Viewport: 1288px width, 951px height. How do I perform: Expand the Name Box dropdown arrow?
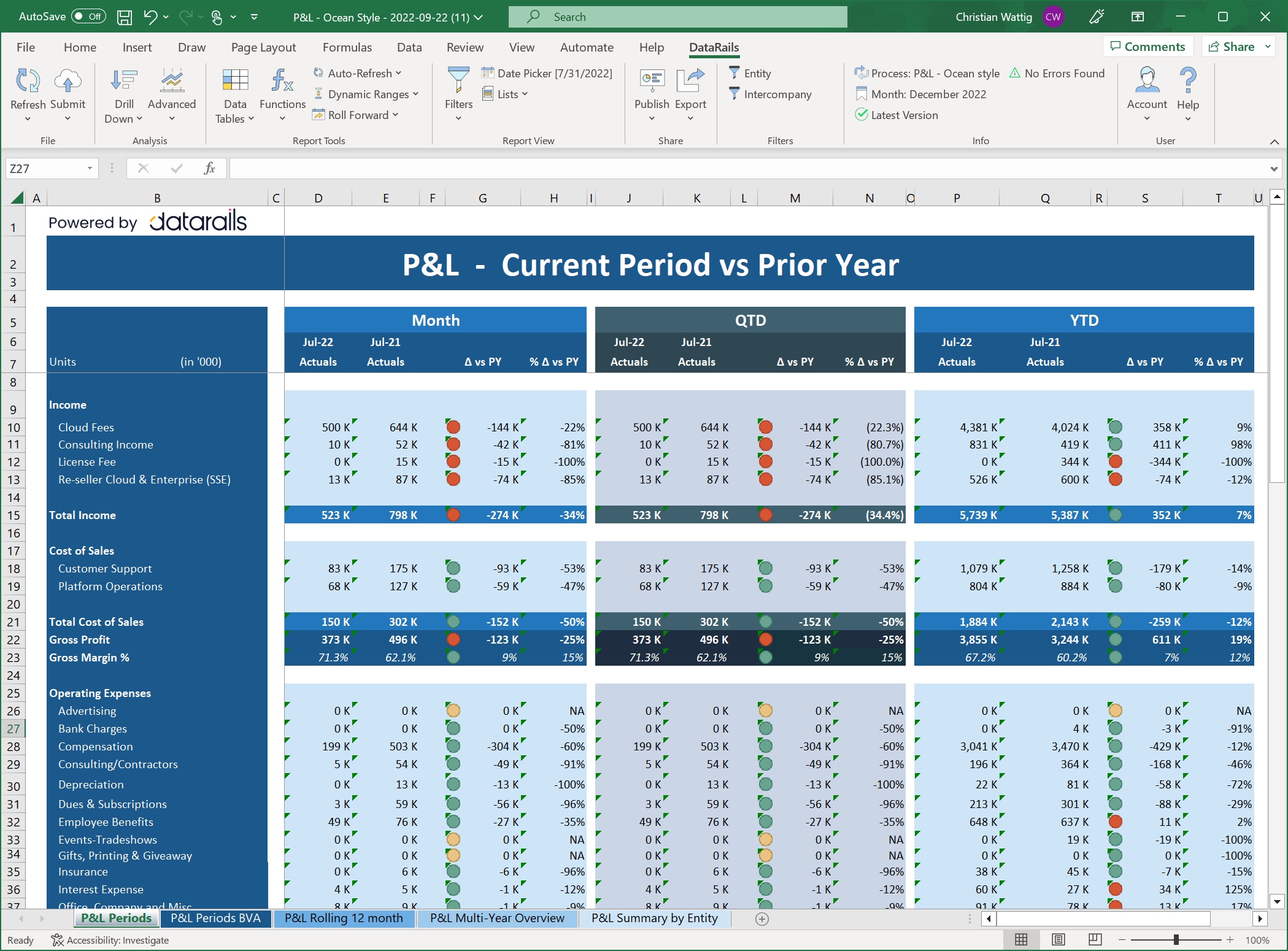pos(90,168)
